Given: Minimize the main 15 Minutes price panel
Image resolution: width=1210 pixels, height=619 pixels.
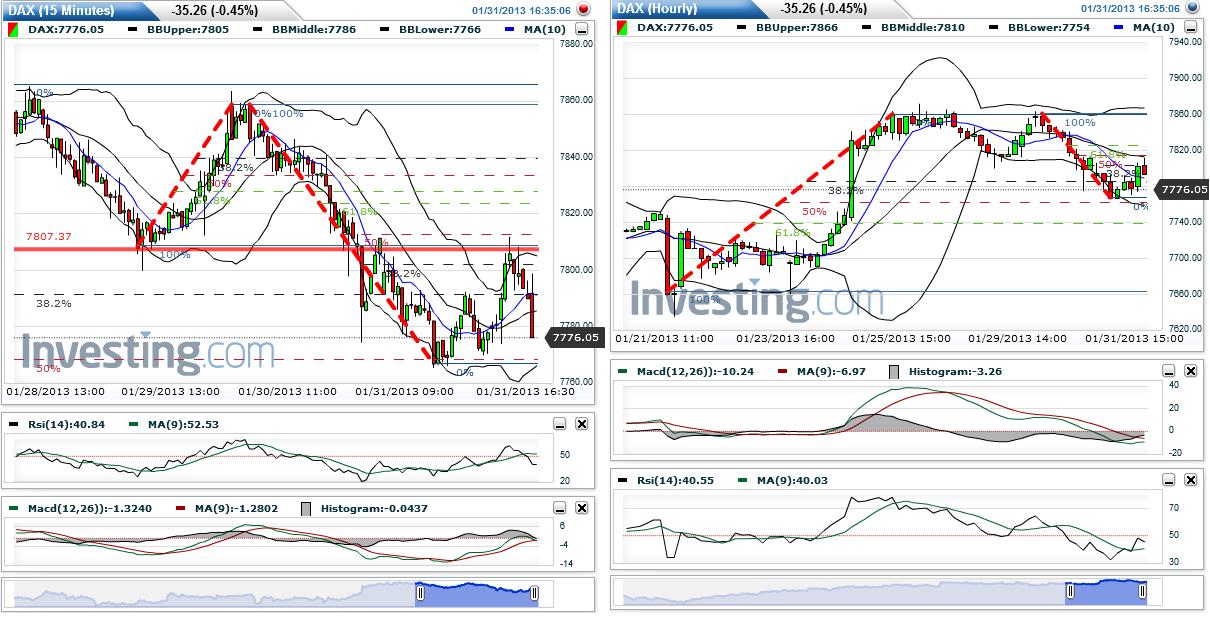Looking at the screenshot, I should [582, 30].
